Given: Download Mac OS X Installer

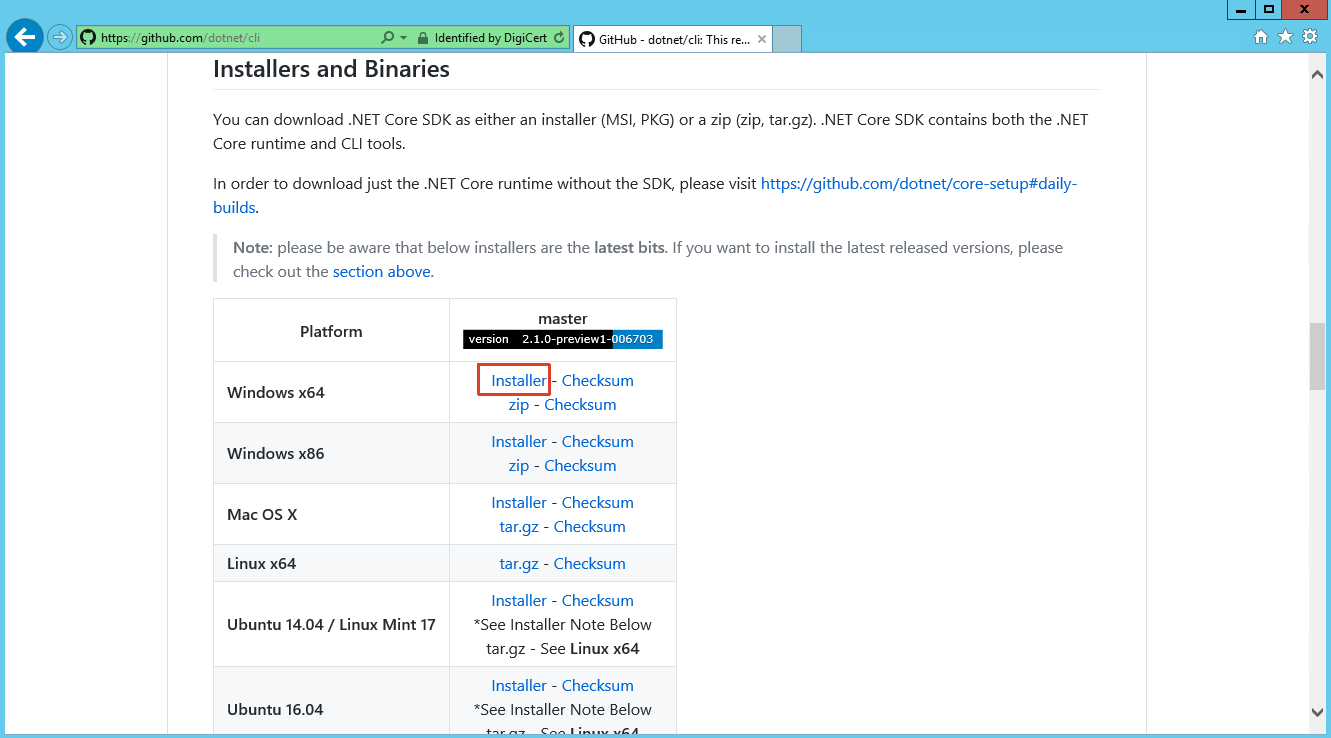Looking at the screenshot, I should pos(519,502).
